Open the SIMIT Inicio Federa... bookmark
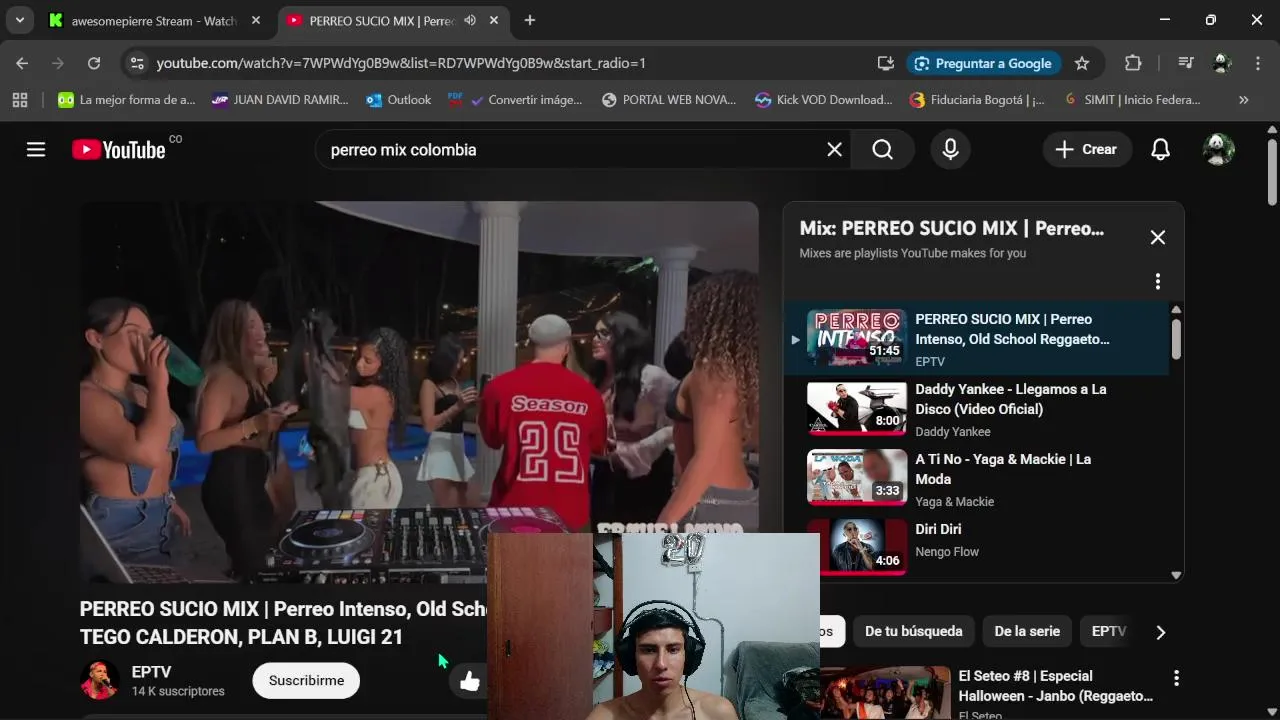1280x720 pixels. point(1131,100)
